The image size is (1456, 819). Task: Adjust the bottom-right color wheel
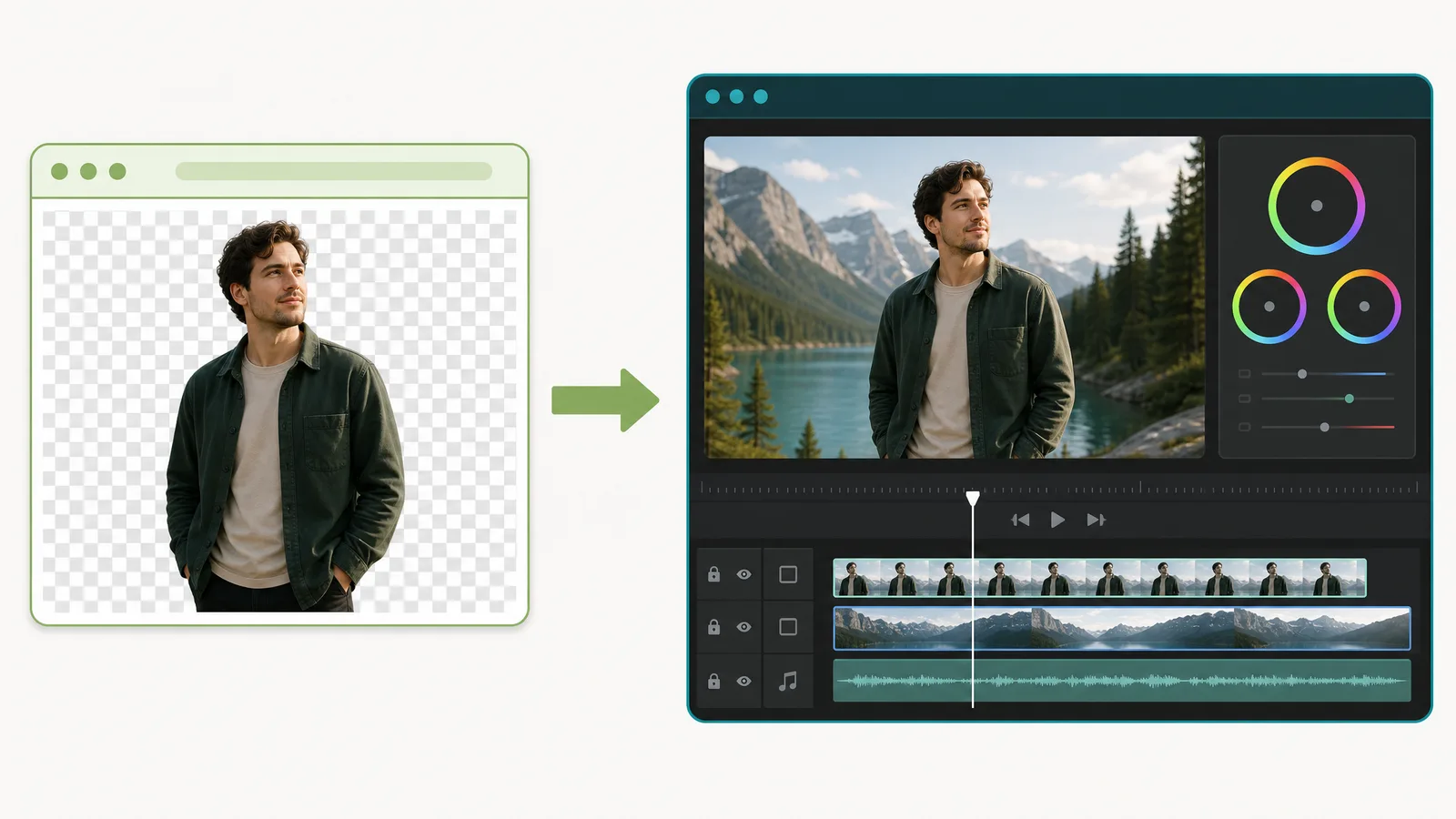coord(1364,307)
